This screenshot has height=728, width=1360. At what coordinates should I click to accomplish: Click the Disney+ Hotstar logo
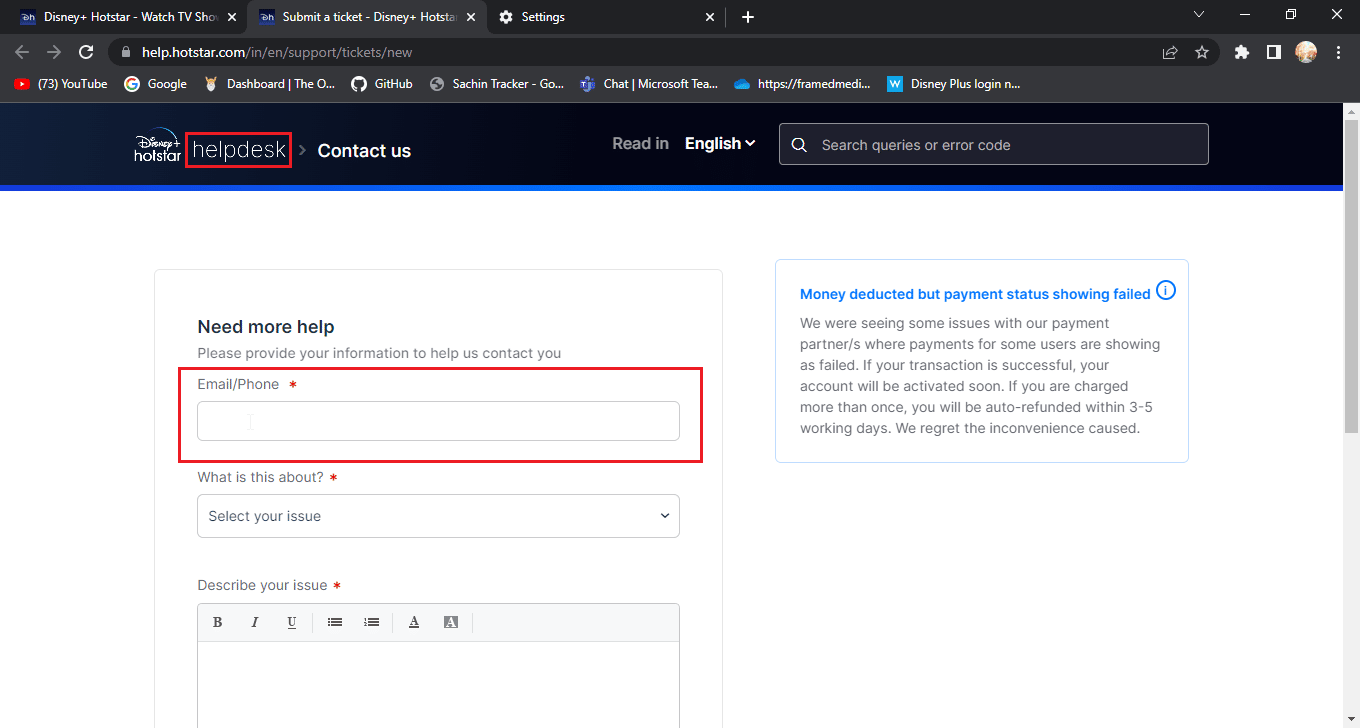pyautogui.click(x=157, y=146)
